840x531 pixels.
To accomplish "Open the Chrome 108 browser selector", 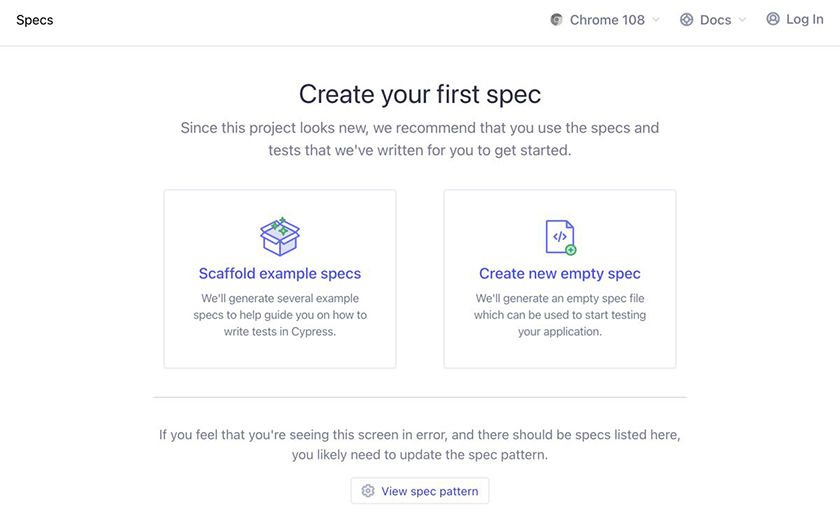I will click(x=607, y=20).
